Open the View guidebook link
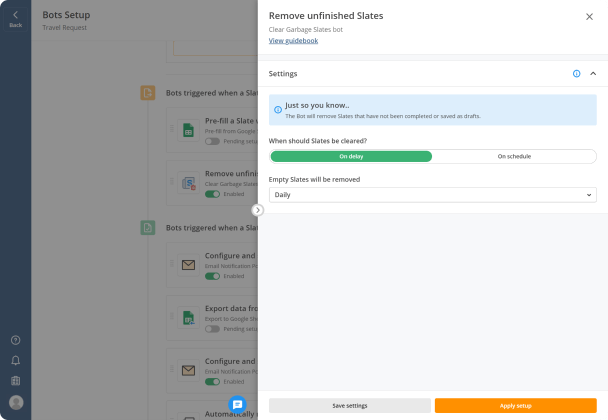Screen dimensions: 608x420 293,41
